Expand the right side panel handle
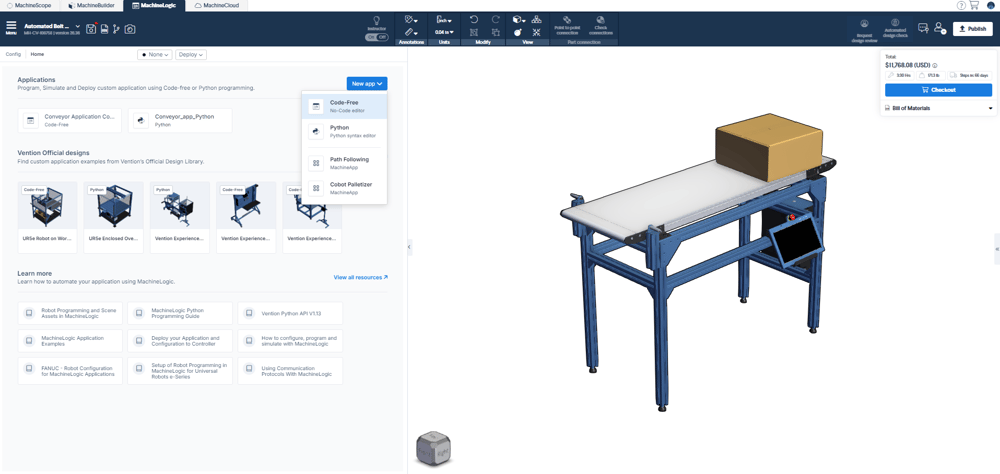 [x=997, y=249]
